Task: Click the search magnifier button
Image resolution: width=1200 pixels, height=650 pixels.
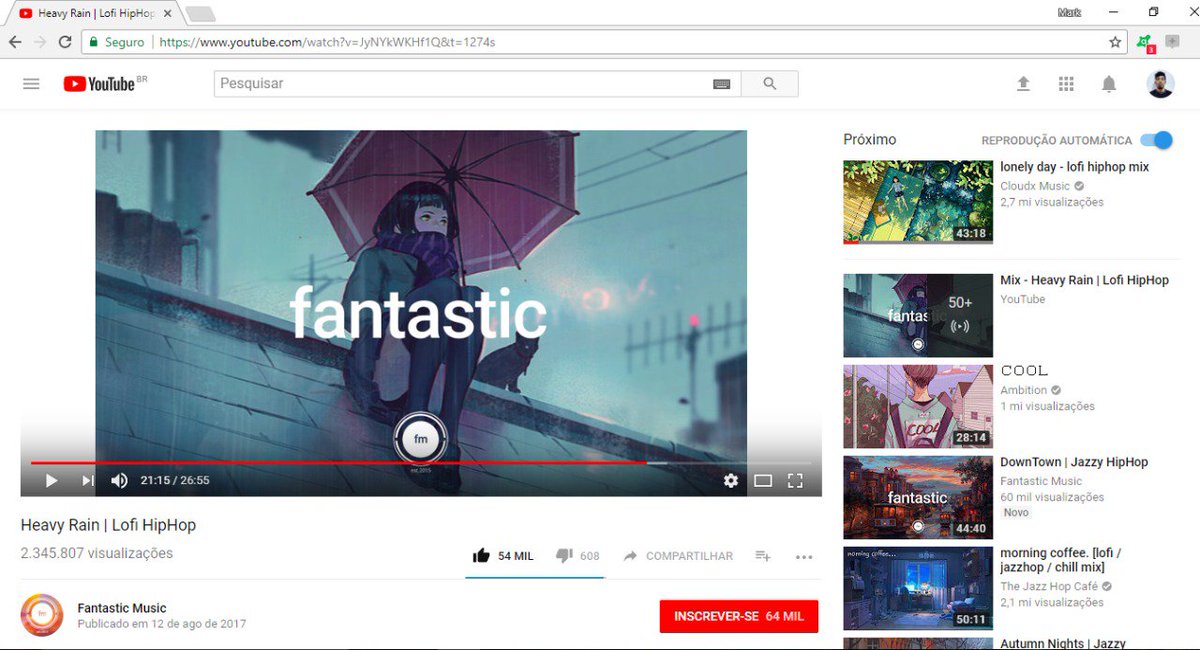Action: coord(769,84)
